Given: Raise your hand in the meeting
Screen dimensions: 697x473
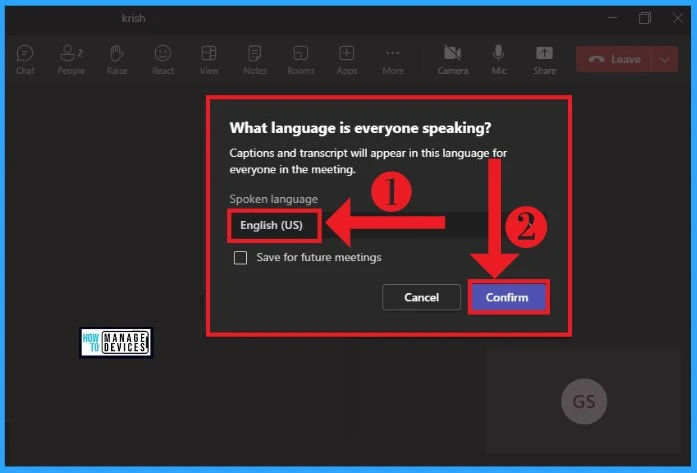Looking at the screenshot, I should coord(117,60).
